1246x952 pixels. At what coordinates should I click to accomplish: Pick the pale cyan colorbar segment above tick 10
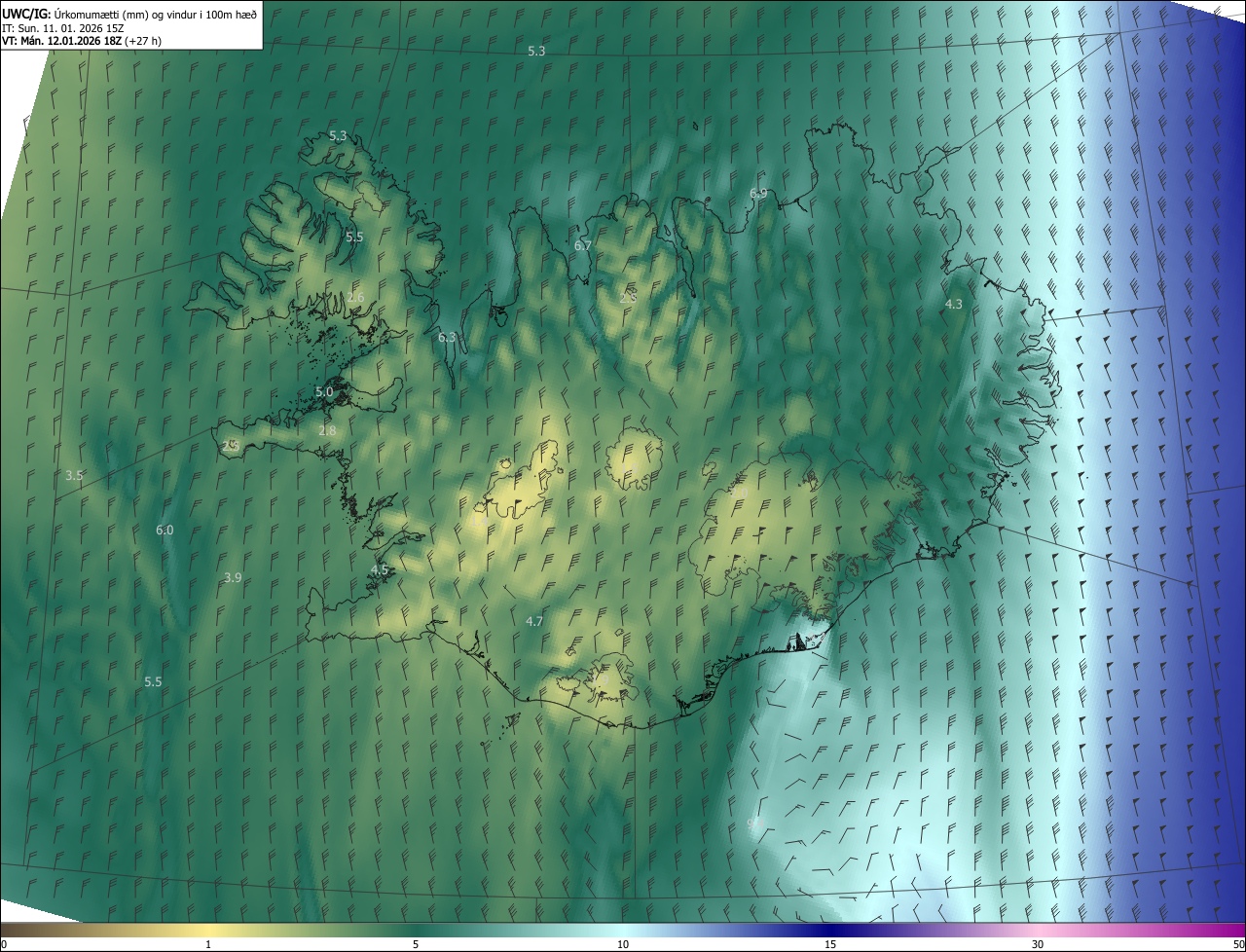point(623,931)
